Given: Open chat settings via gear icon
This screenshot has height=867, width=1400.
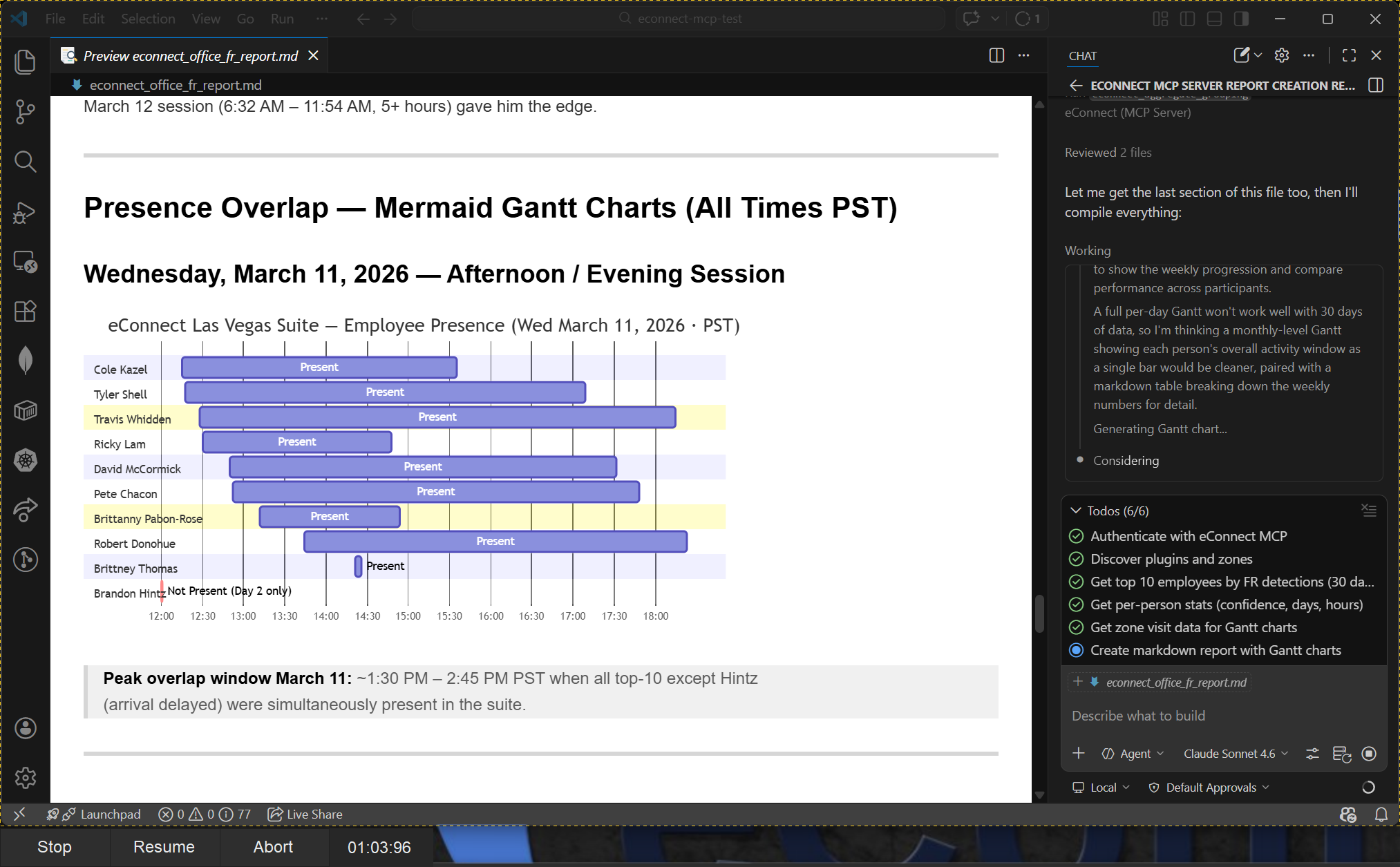Looking at the screenshot, I should point(1282,55).
